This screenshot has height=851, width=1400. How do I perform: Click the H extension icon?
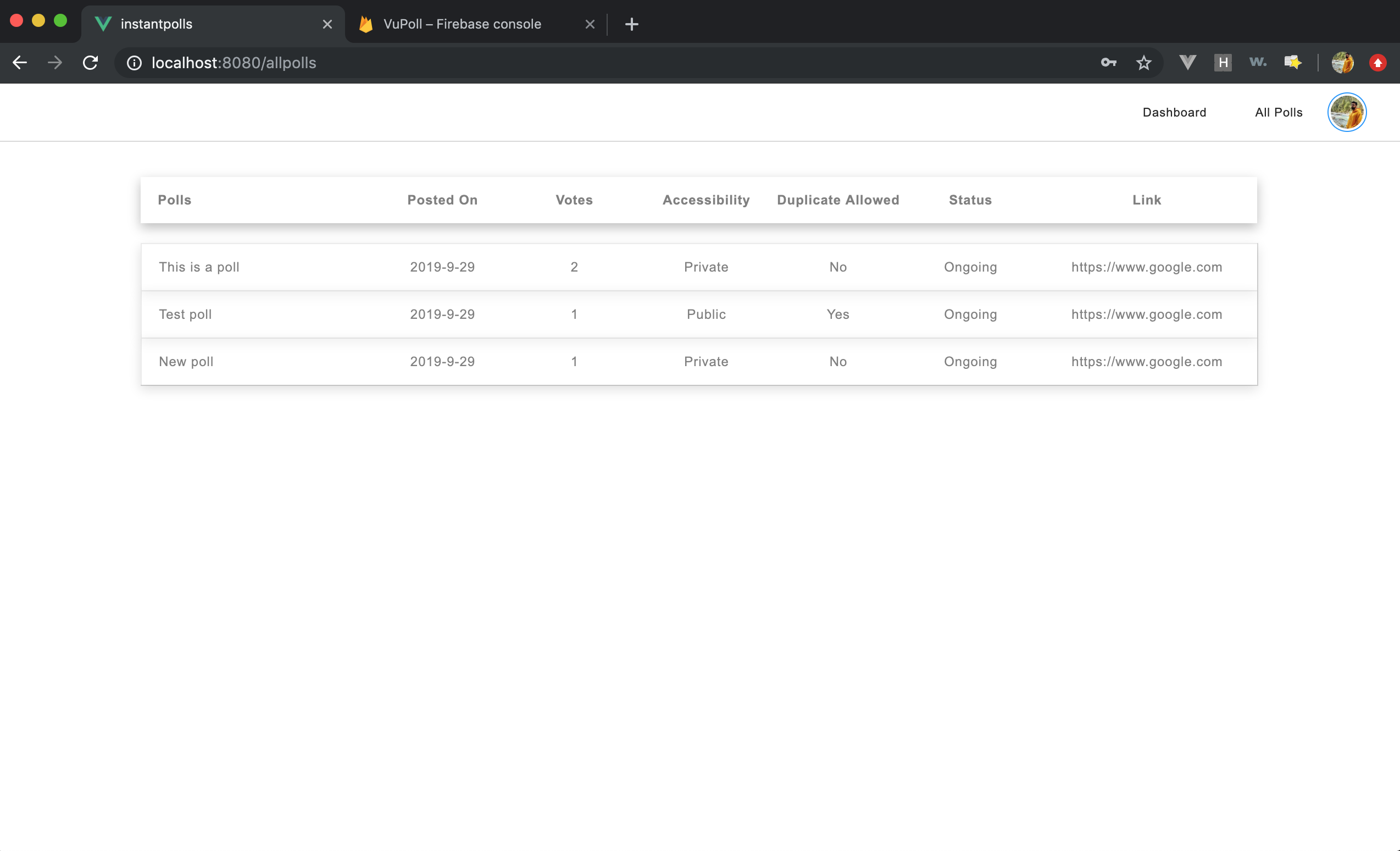coord(1222,63)
